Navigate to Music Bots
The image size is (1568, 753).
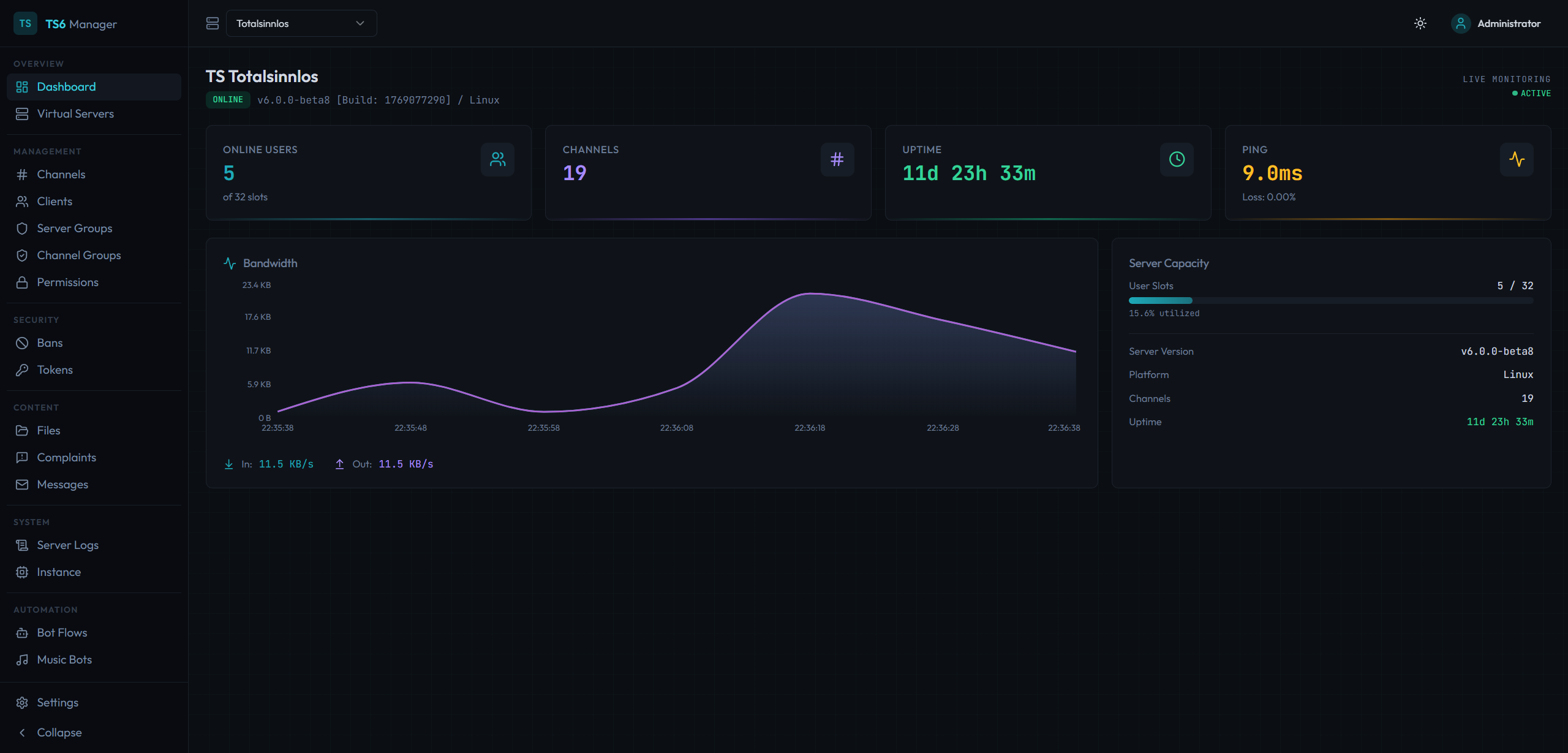64,660
